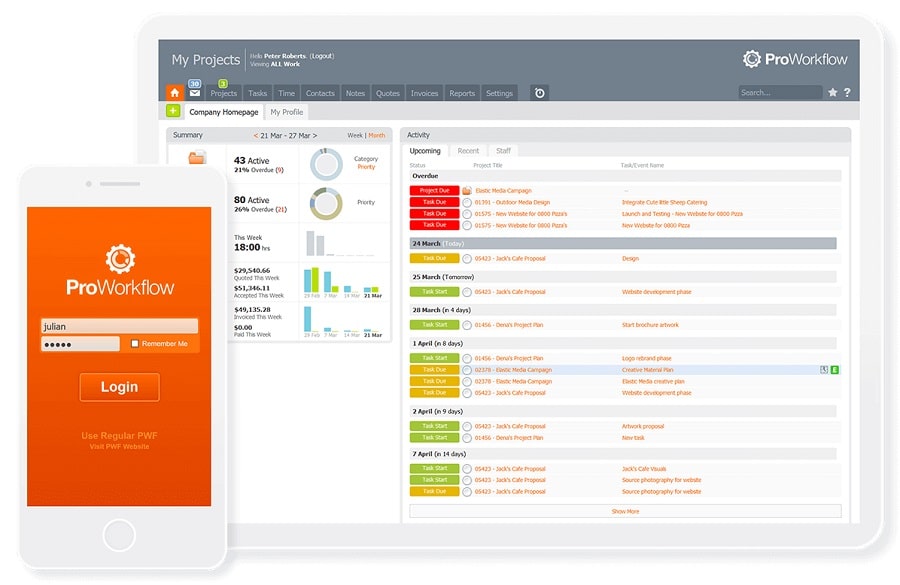Image resolution: width=900 pixels, height=585 pixels.
Task: Switch to the My Profile tab
Action: [286, 112]
